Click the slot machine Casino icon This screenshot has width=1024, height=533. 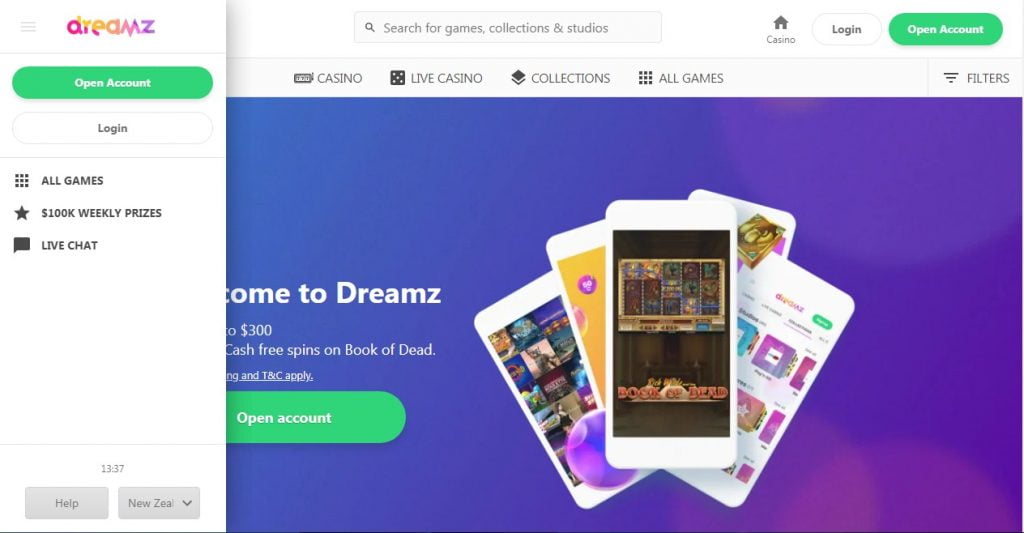pyautogui.click(x=304, y=78)
